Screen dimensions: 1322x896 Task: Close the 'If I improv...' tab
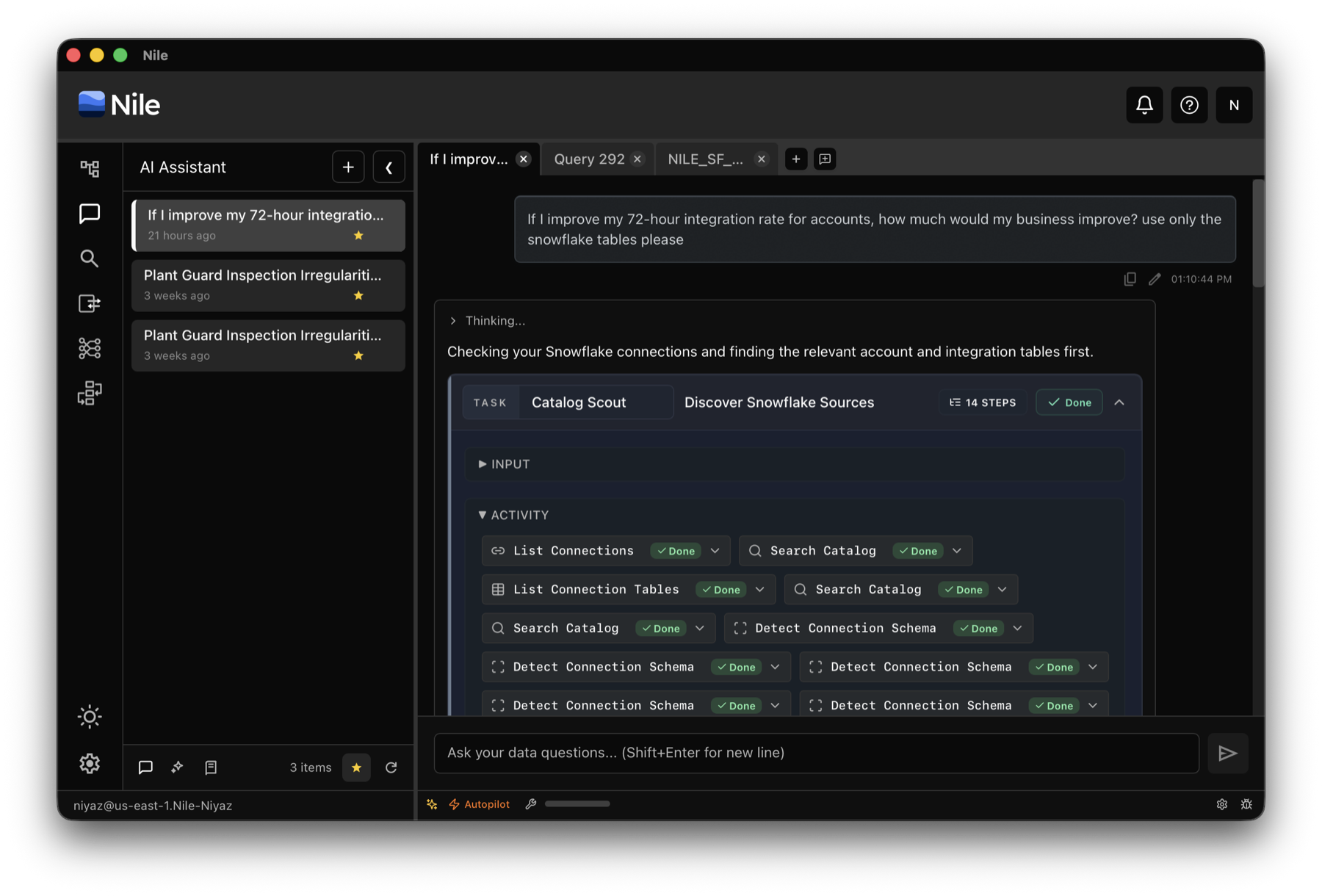524,159
